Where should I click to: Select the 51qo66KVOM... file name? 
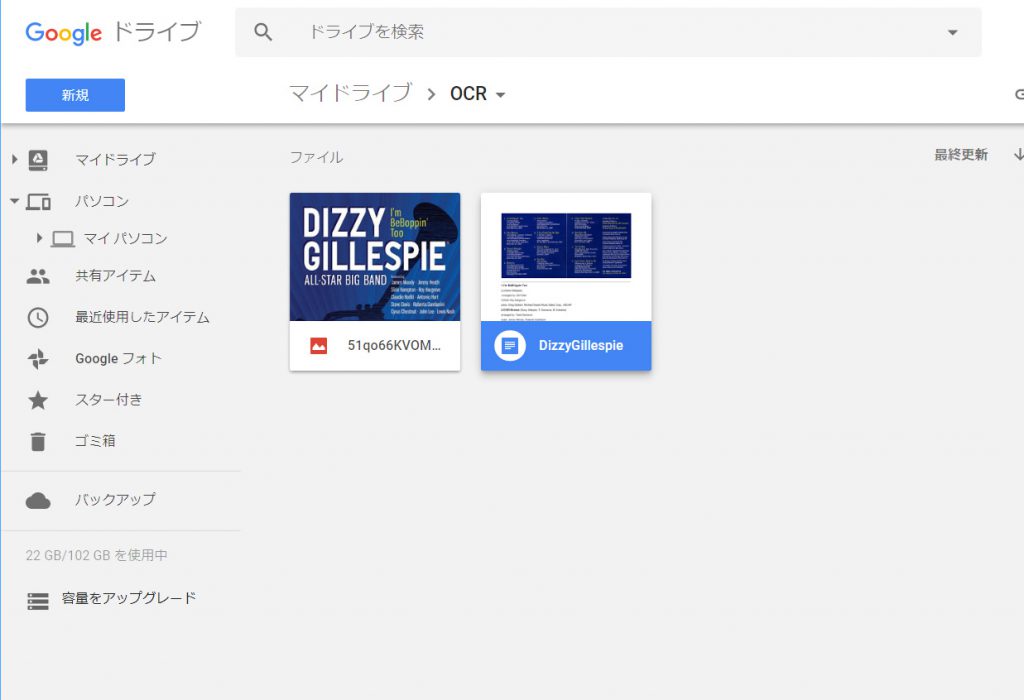394,345
